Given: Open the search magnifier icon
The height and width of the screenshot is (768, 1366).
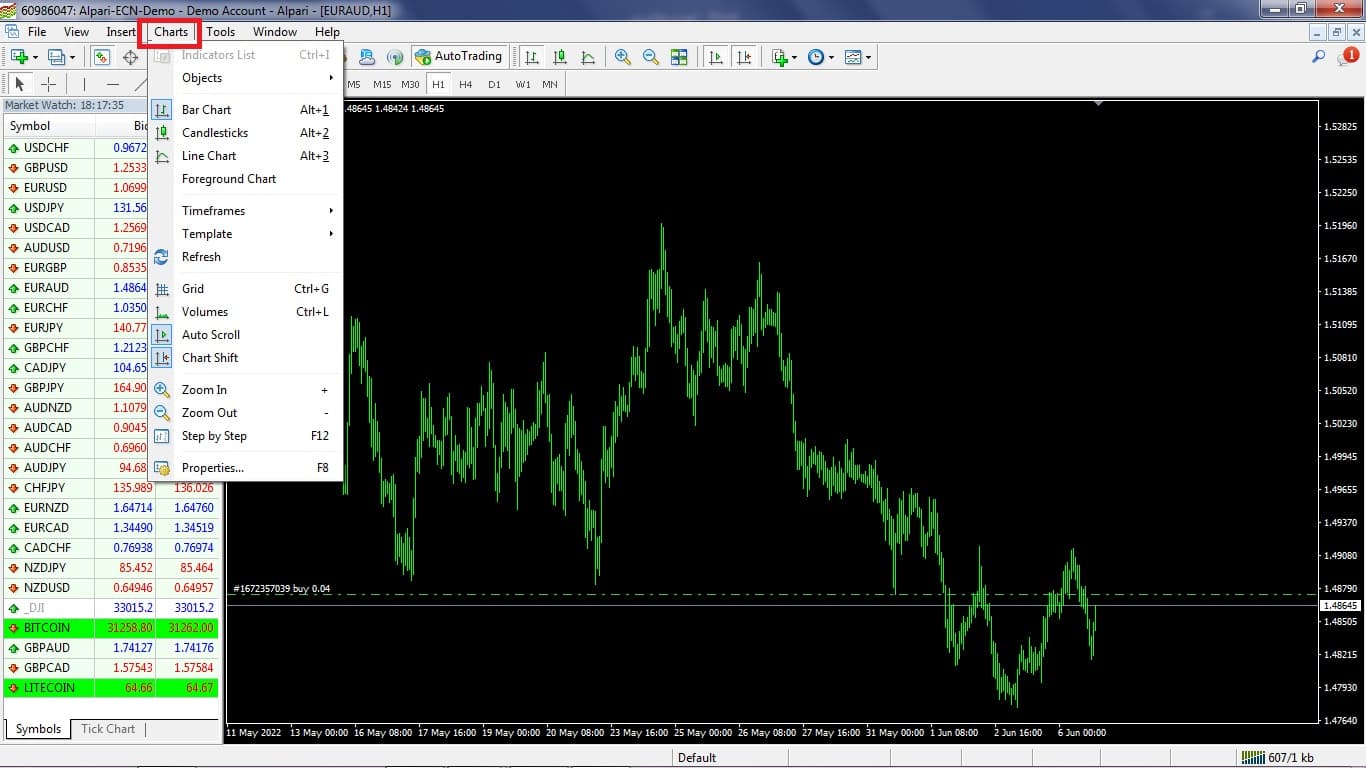Looking at the screenshot, I should coord(1319,57).
